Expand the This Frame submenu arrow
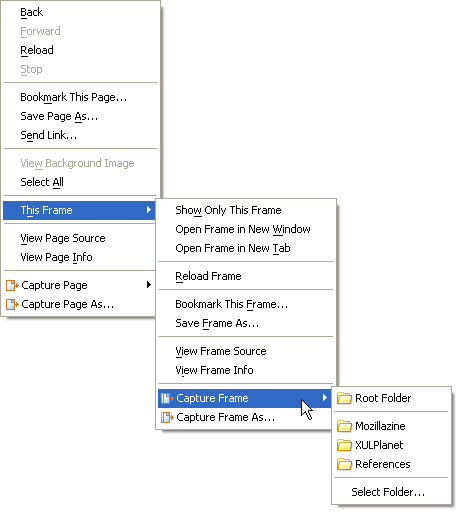 (x=149, y=210)
